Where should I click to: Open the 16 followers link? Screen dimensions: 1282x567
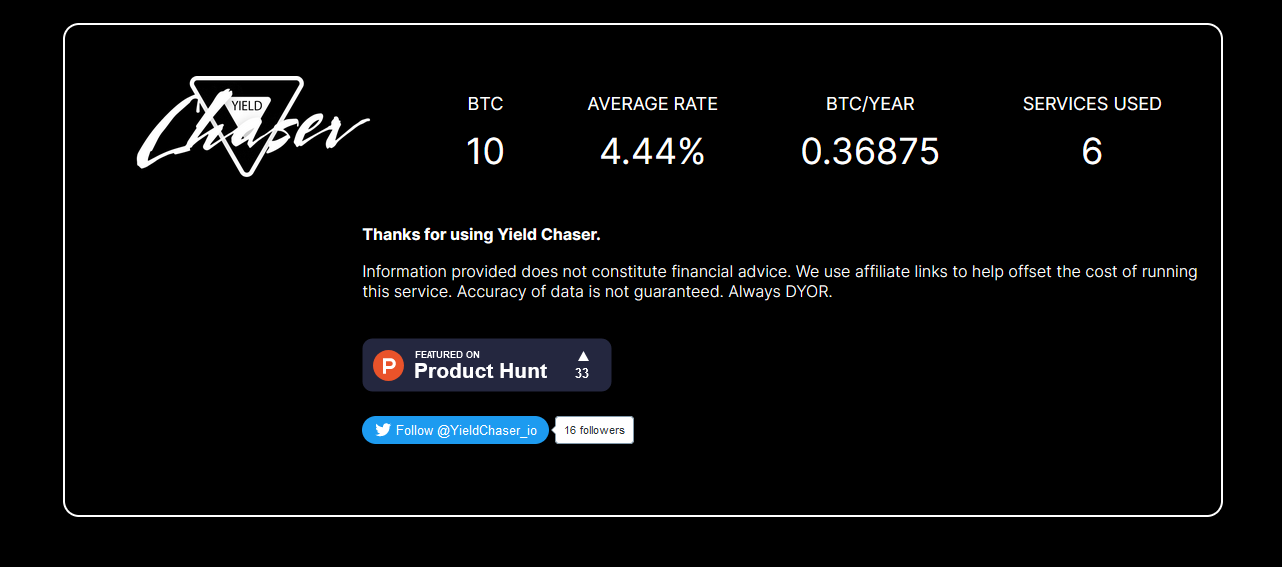tap(594, 430)
